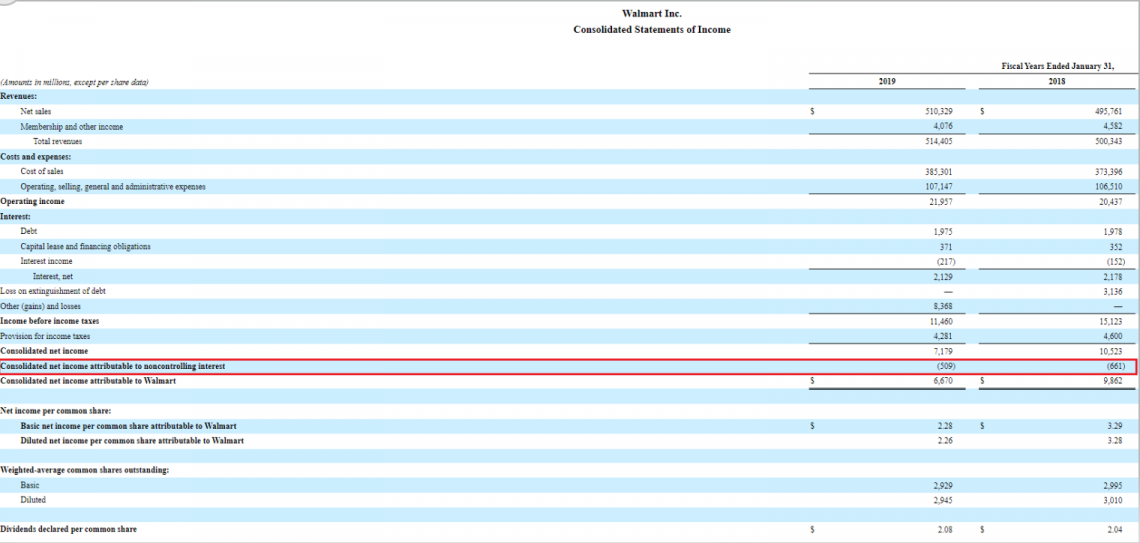Click the Dividends declared per common share label
The image size is (1140, 543).
tap(69, 529)
